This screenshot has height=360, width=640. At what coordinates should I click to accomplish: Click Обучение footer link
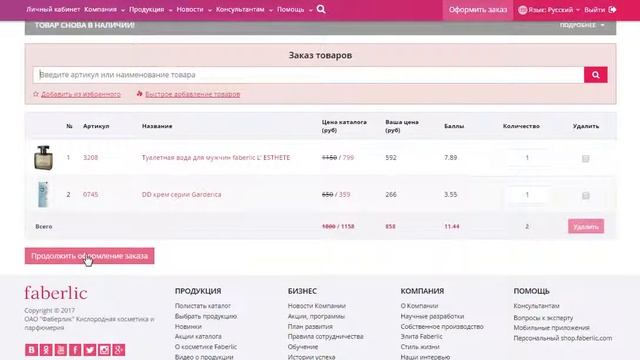[303, 347]
